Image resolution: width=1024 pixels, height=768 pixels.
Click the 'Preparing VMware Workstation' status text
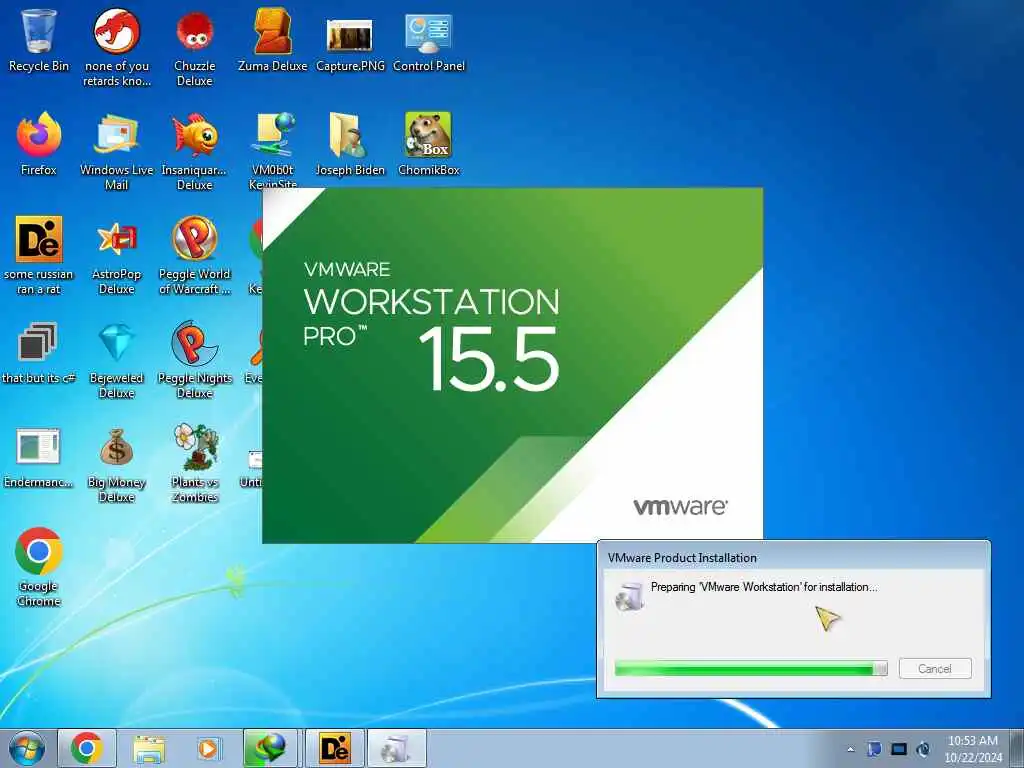(764, 587)
